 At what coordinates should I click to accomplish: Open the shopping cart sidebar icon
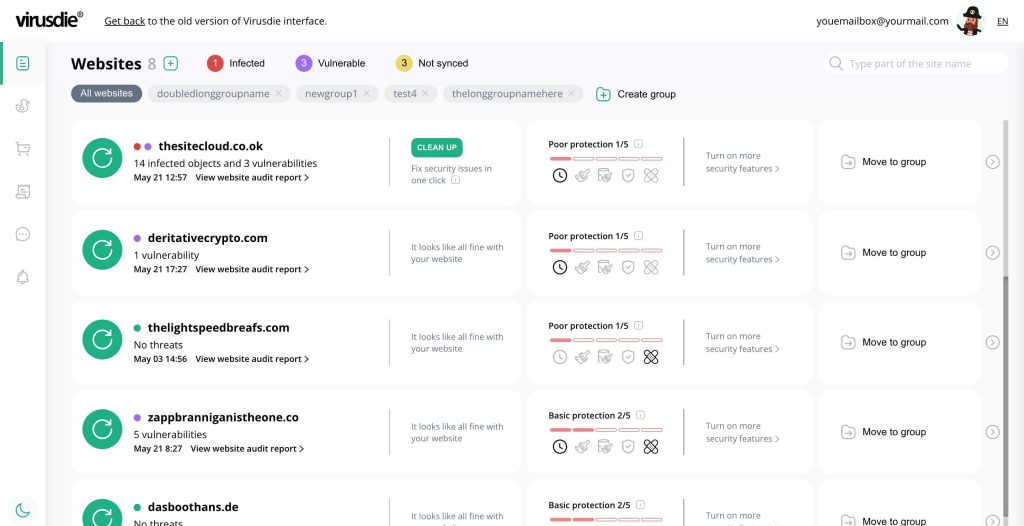[x=23, y=149]
